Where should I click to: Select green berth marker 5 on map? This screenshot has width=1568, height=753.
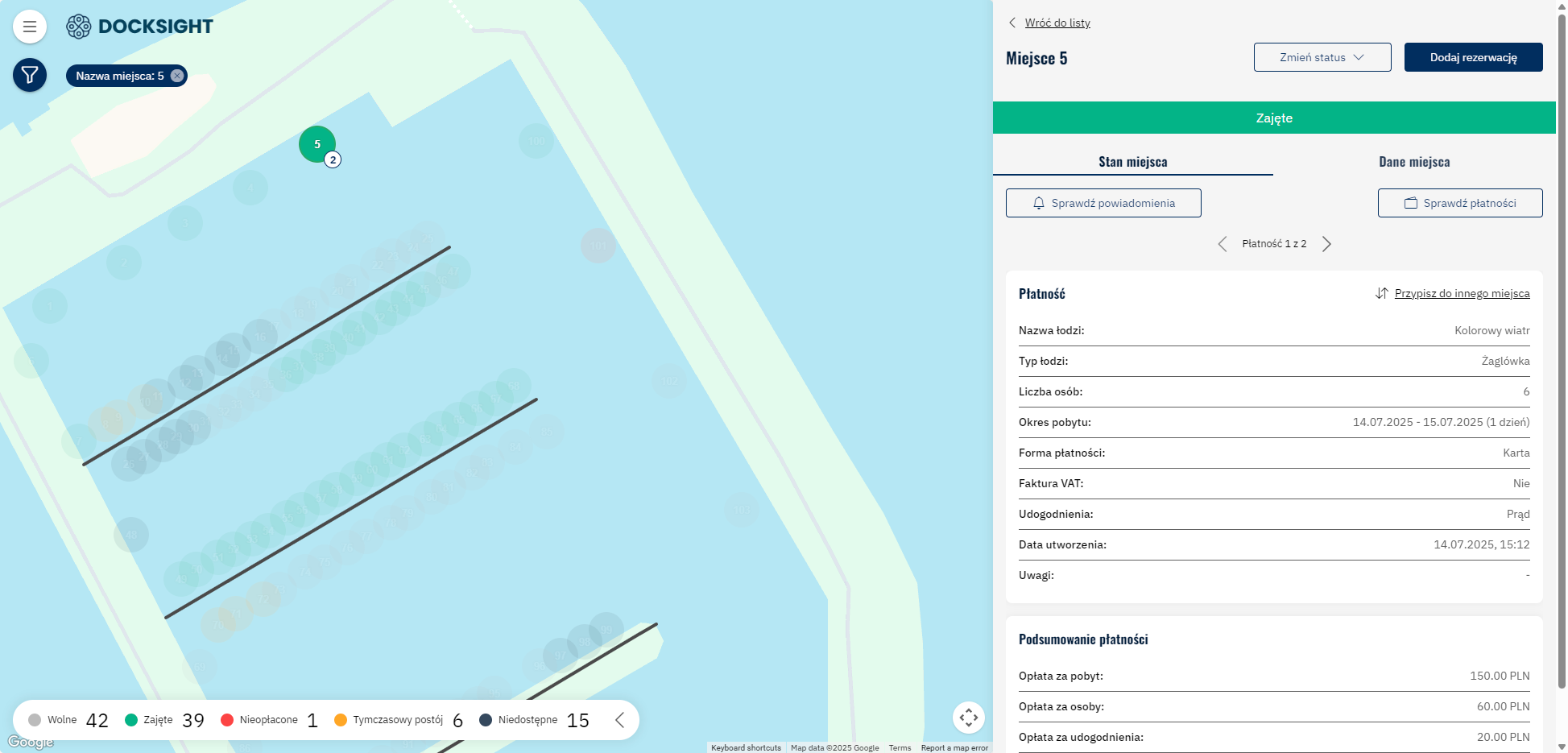317,144
